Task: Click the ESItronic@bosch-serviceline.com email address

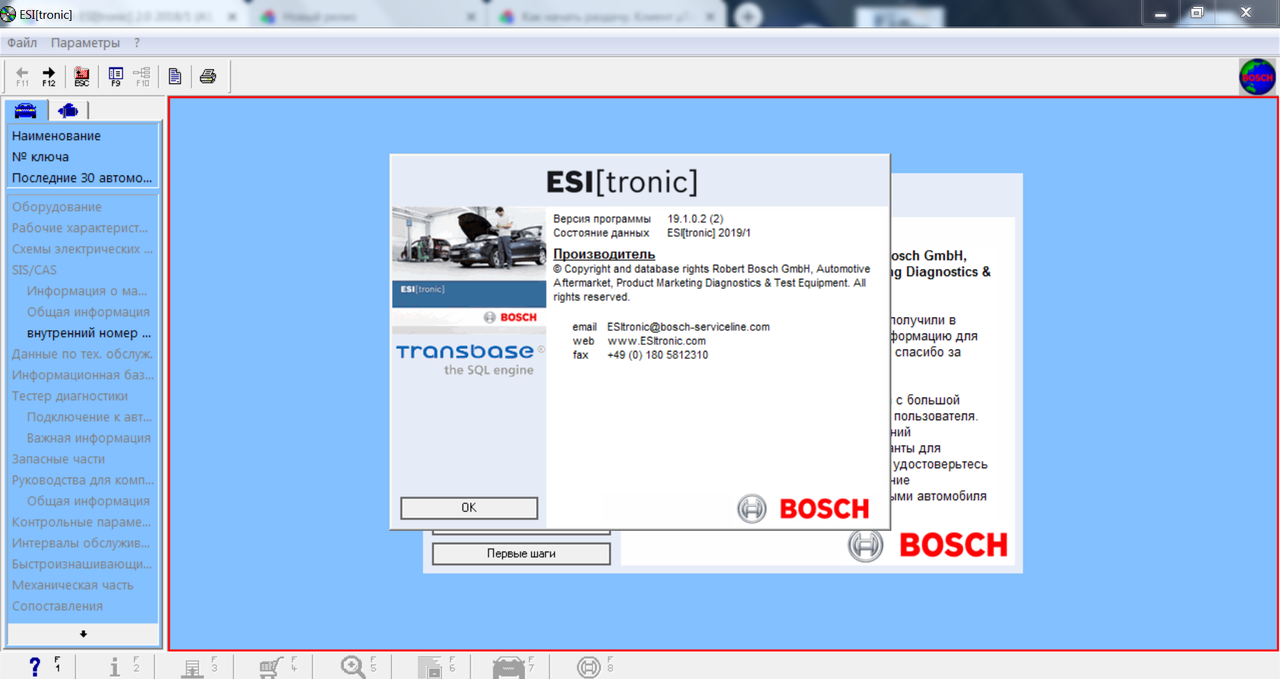Action: 688,327
